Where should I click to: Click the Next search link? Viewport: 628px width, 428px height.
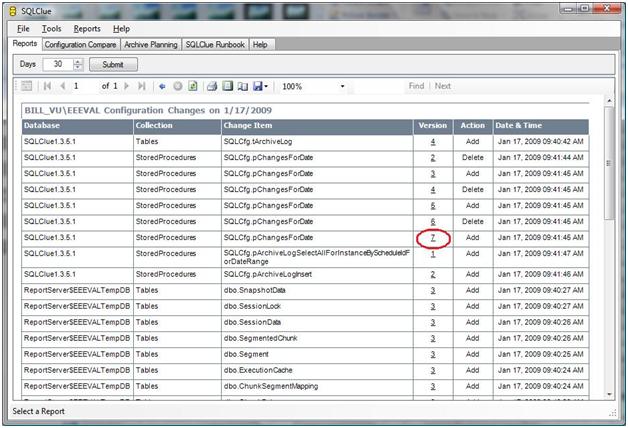(443, 86)
